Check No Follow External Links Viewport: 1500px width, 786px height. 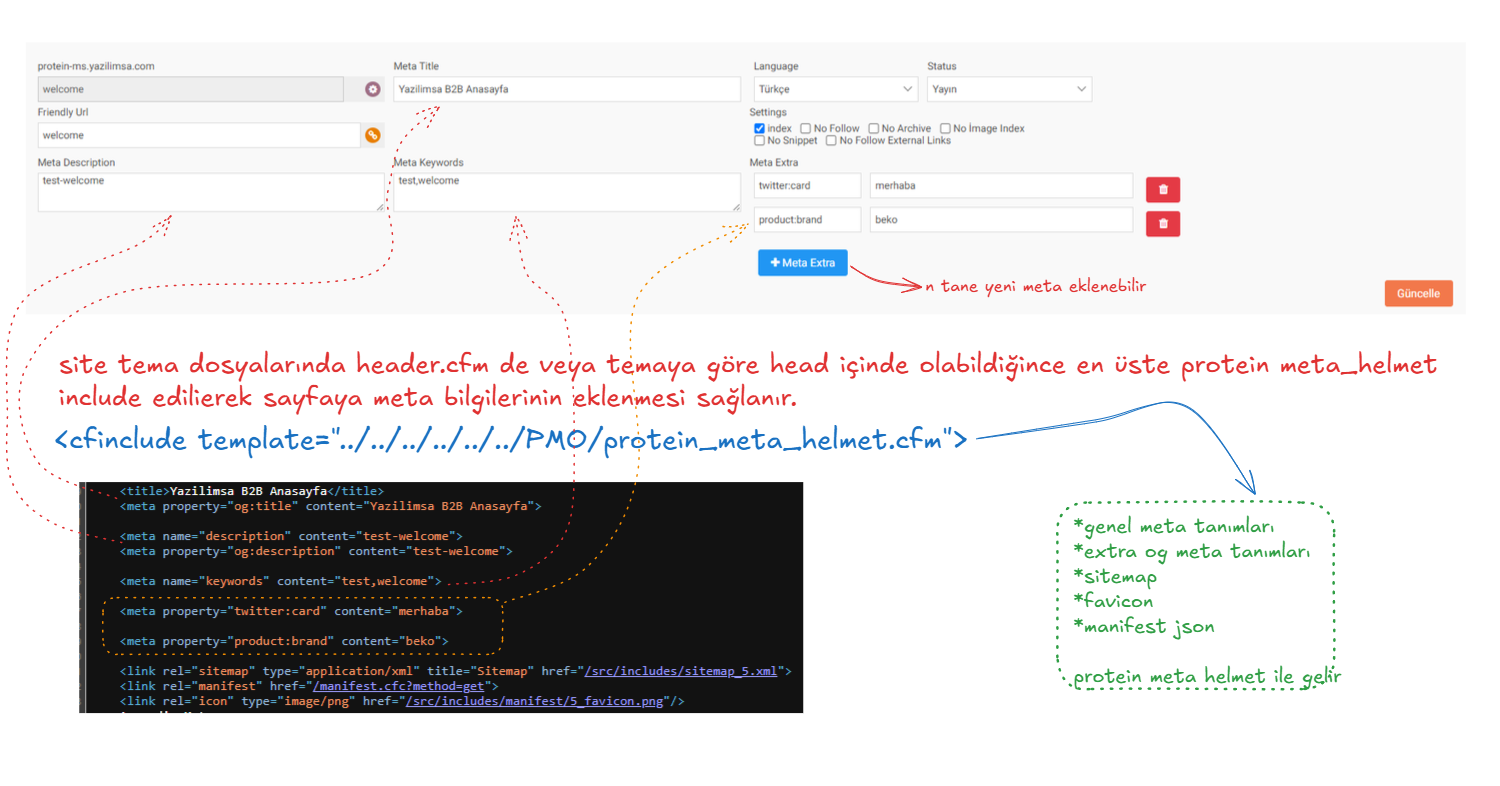tap(832, 141)
